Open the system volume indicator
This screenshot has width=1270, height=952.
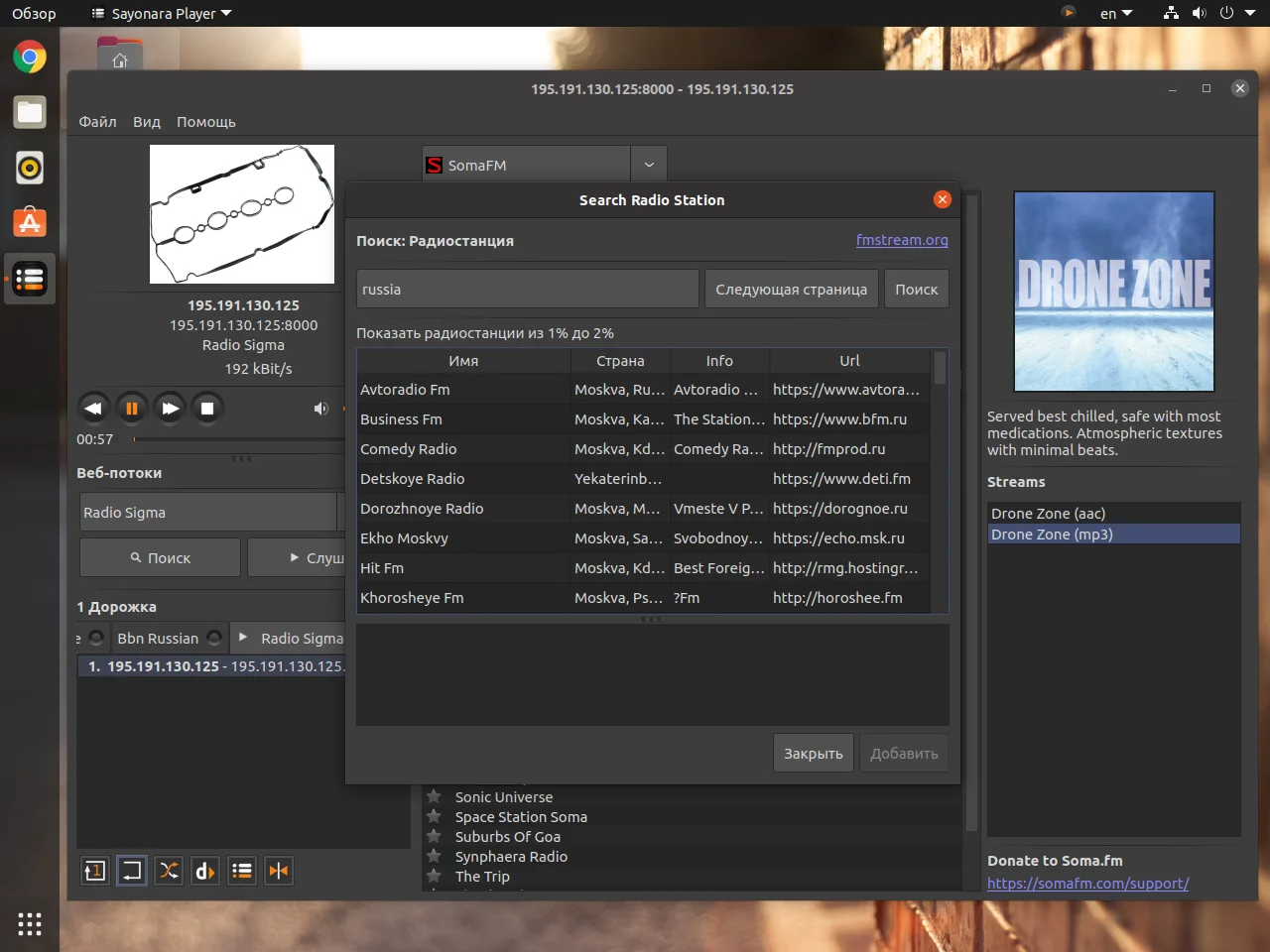(x=1200, y=13)
